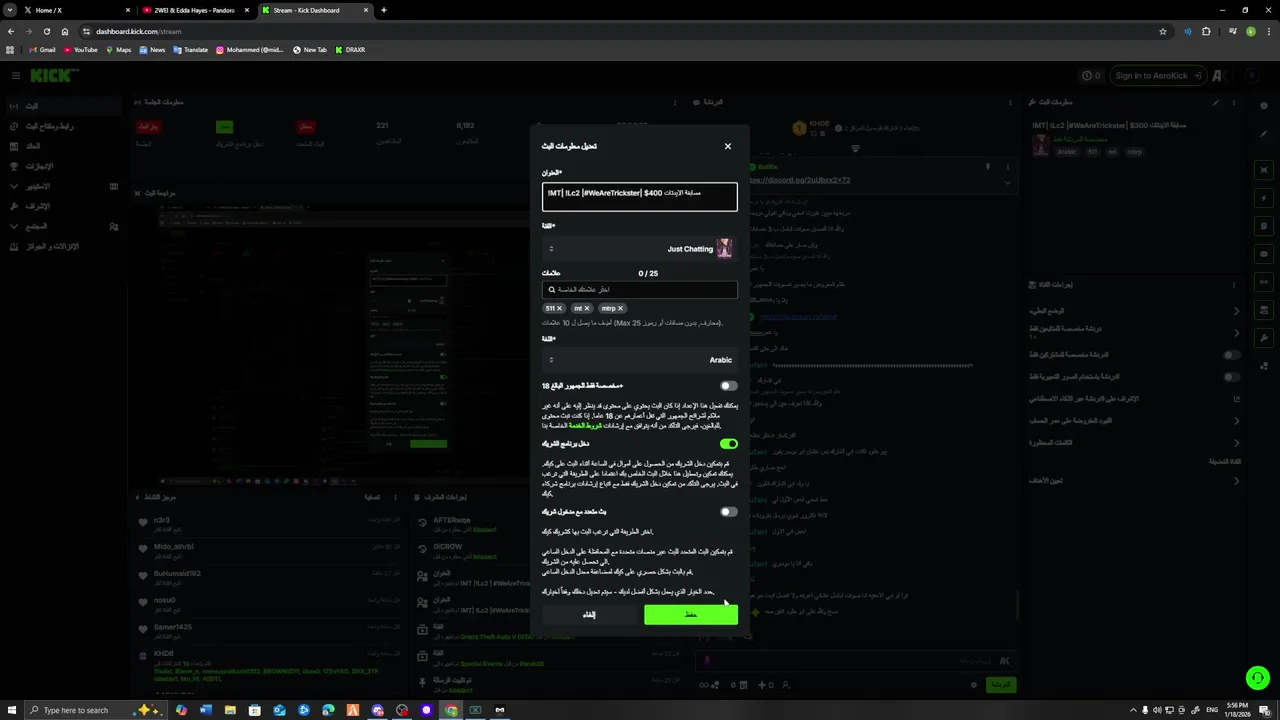
Task: Disable the partner program income toggle
Action: click(x=729, y=444)
